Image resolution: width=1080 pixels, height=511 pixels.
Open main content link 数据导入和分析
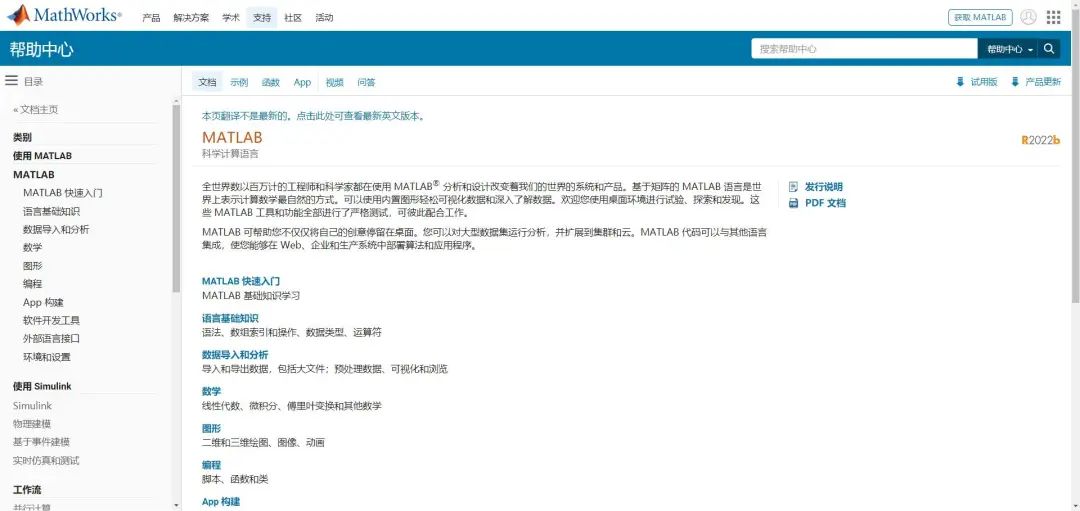(x=235, y=355)
